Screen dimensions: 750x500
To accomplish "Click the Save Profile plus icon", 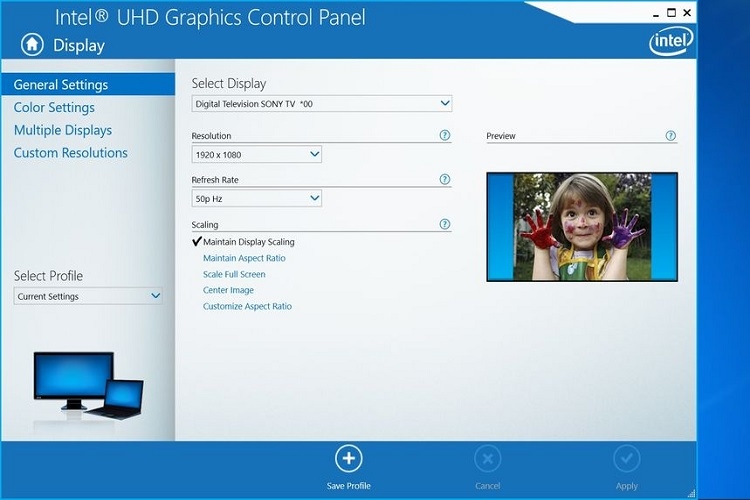I will [349, 458].
